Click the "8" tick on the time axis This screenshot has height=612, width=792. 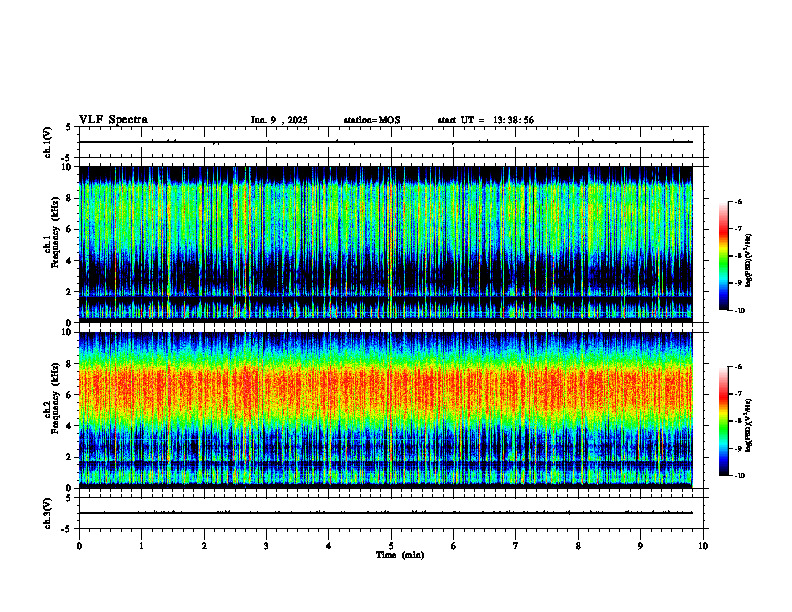578,546
